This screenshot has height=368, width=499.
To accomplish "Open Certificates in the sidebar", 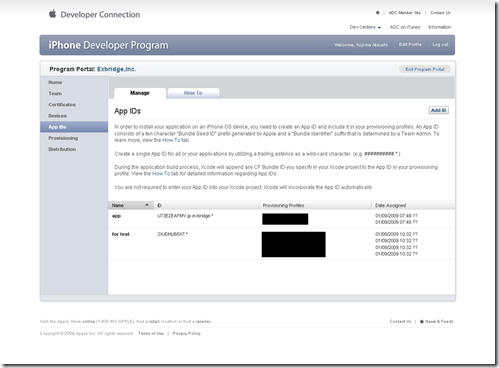I will [x=62, y=105].
